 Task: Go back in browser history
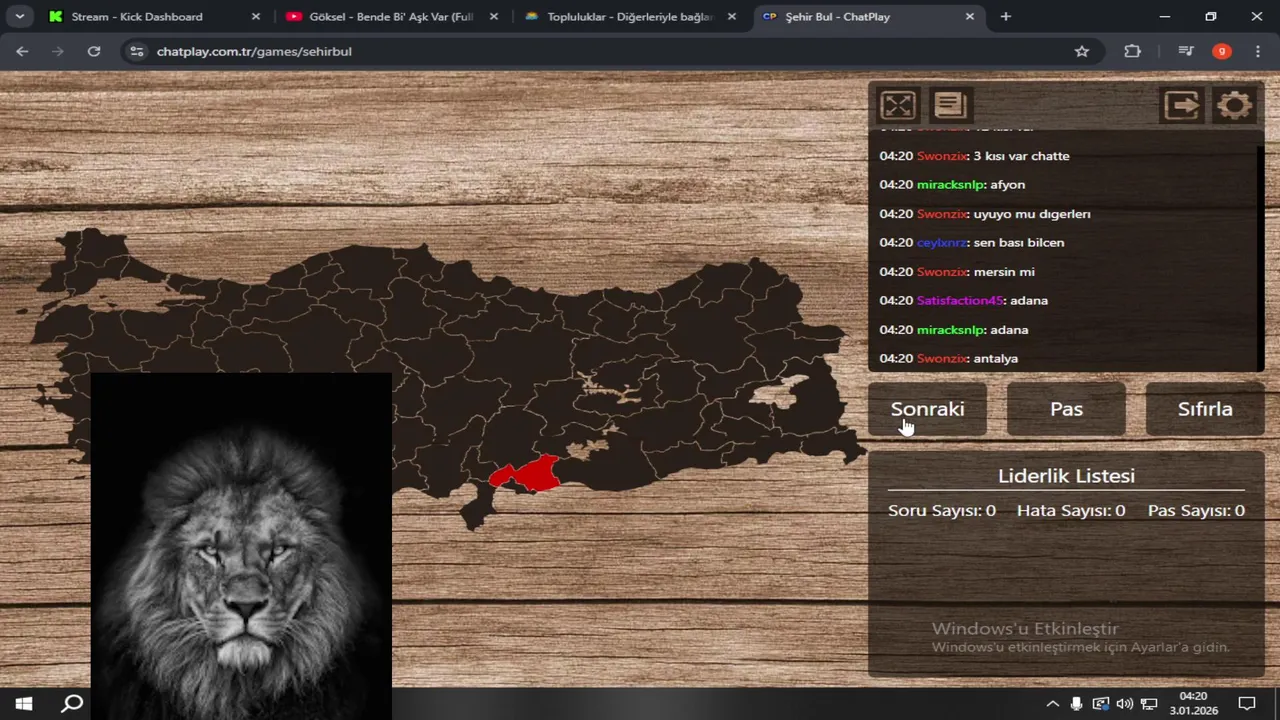[x=22, y=51]
